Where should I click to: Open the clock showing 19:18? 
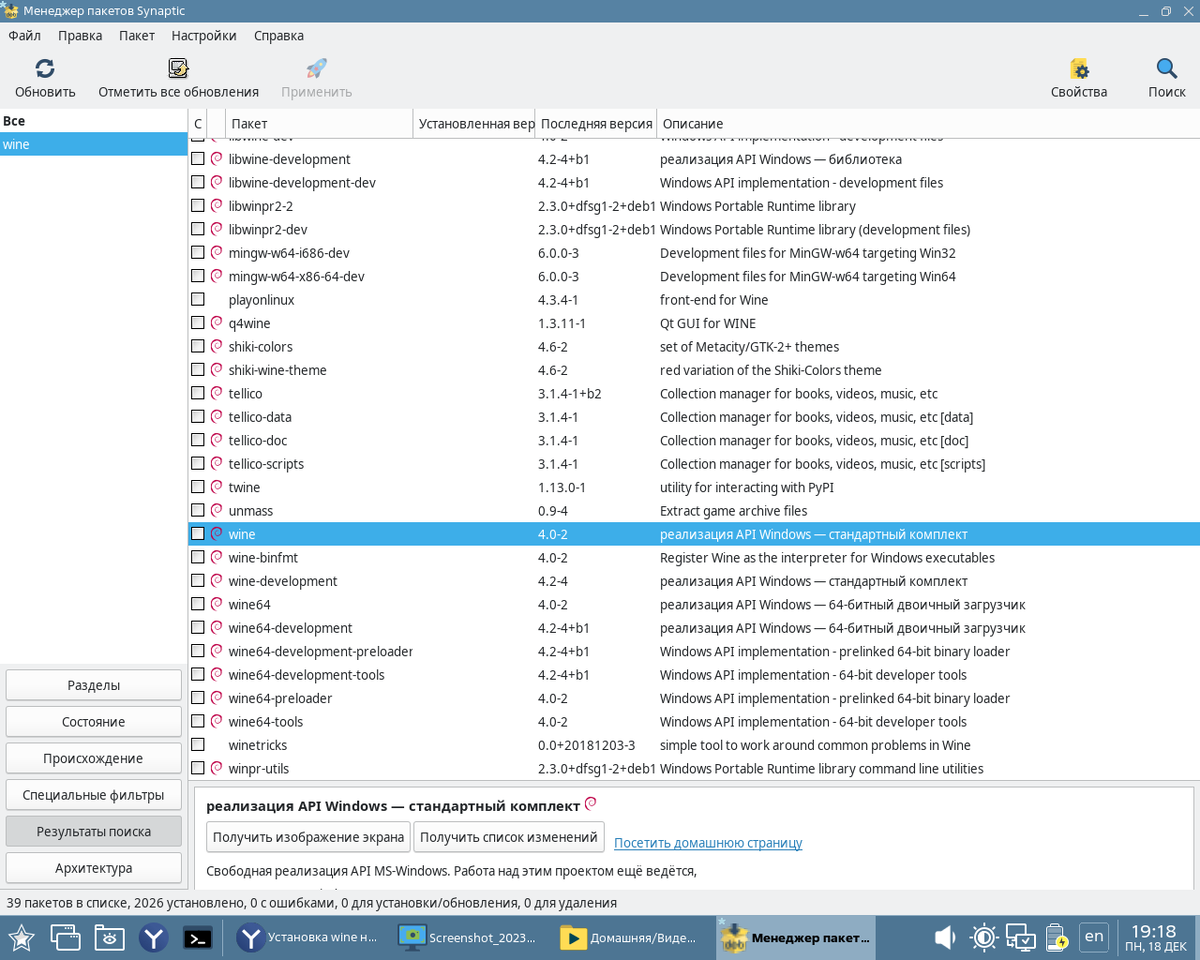1154,937
